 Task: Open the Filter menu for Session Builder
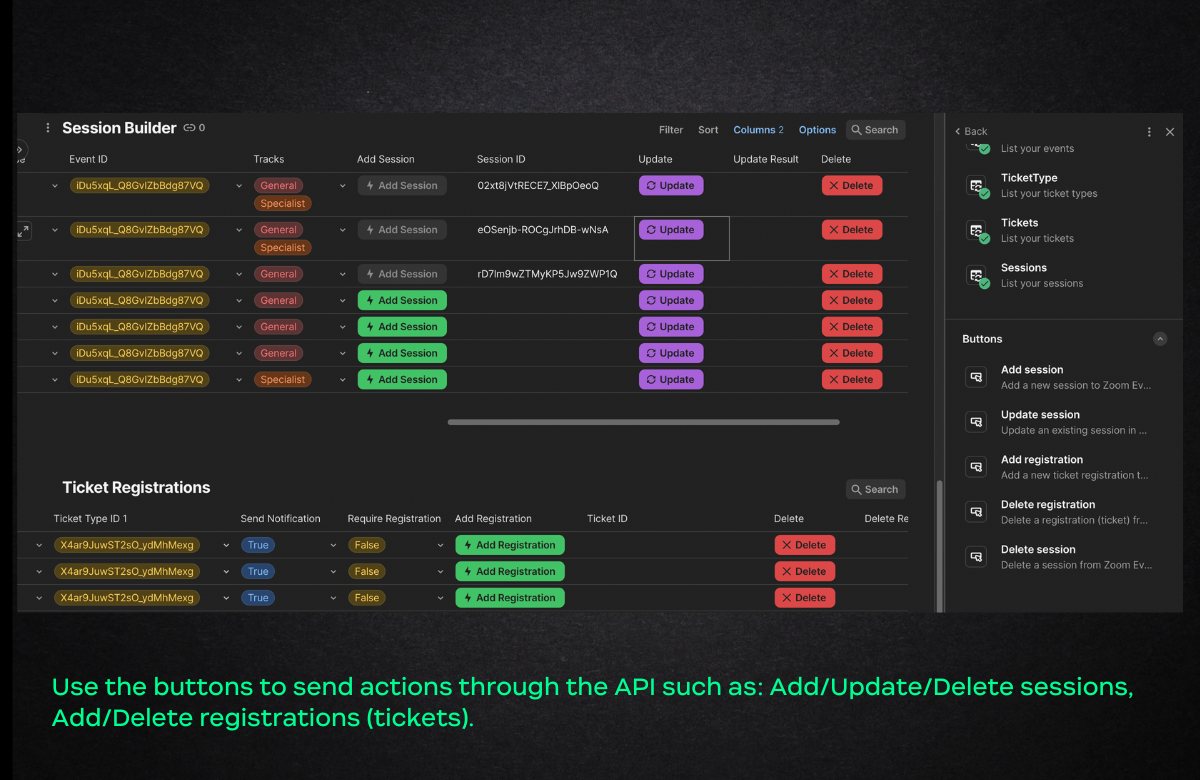671,130
